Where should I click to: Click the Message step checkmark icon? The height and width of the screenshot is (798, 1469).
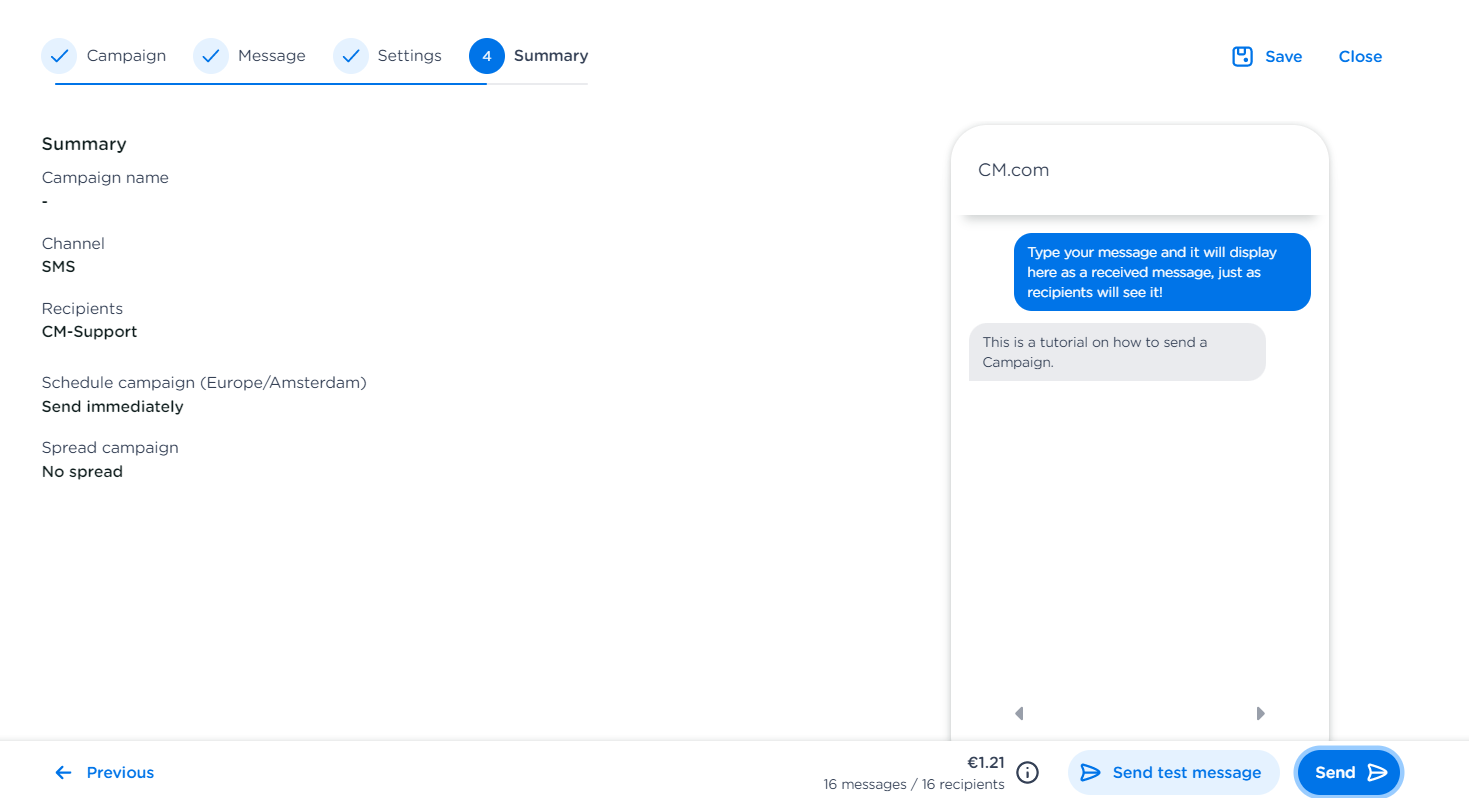click(x=211, y=56)
